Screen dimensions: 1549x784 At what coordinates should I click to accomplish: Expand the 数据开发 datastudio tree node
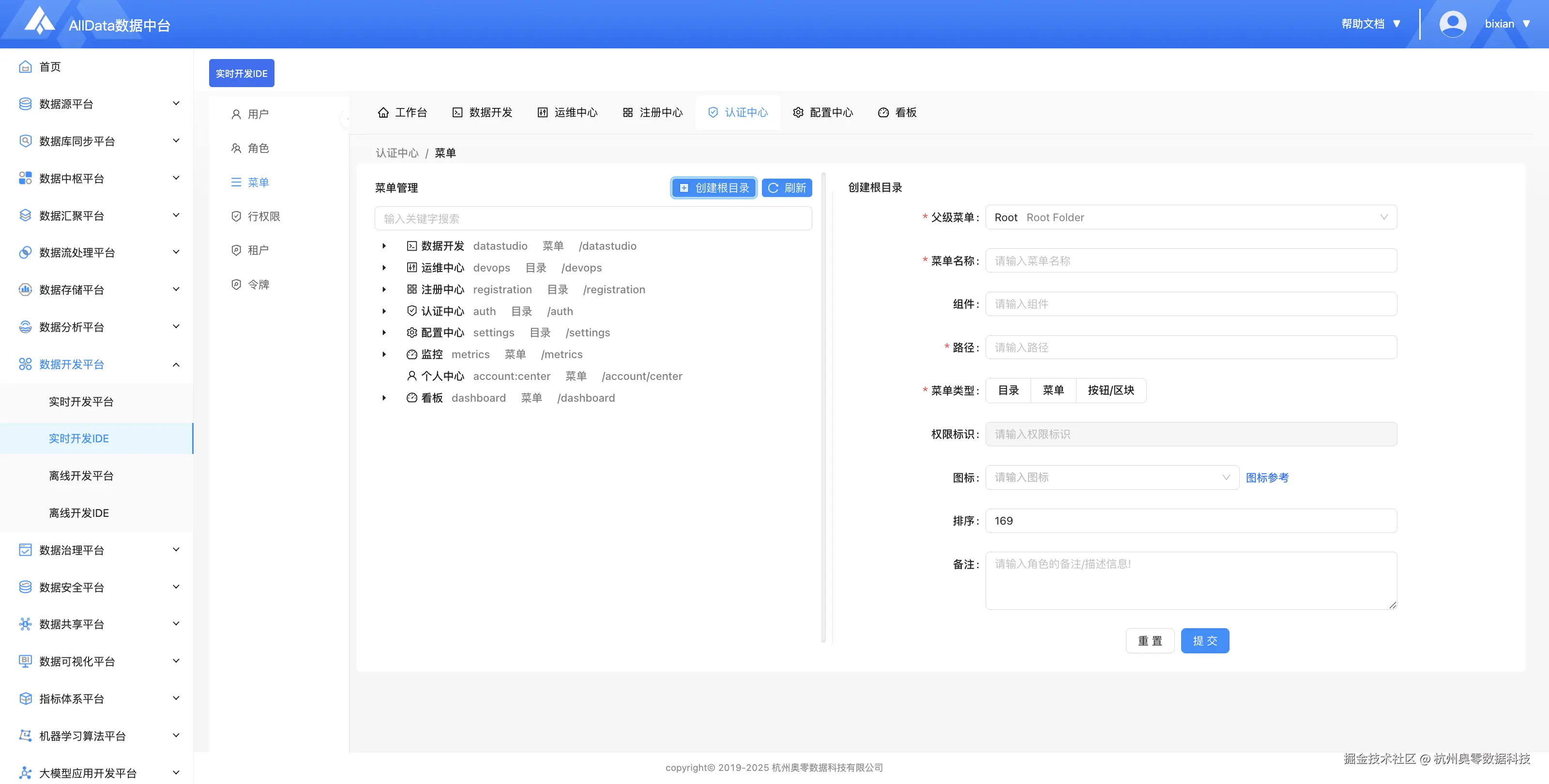click(x=385, y=245)
